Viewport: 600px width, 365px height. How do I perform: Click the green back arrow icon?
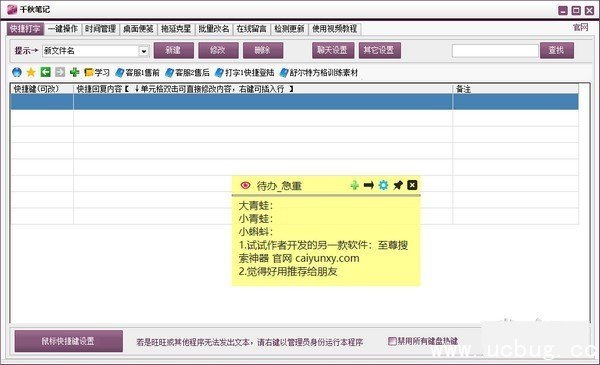(46, 72)
